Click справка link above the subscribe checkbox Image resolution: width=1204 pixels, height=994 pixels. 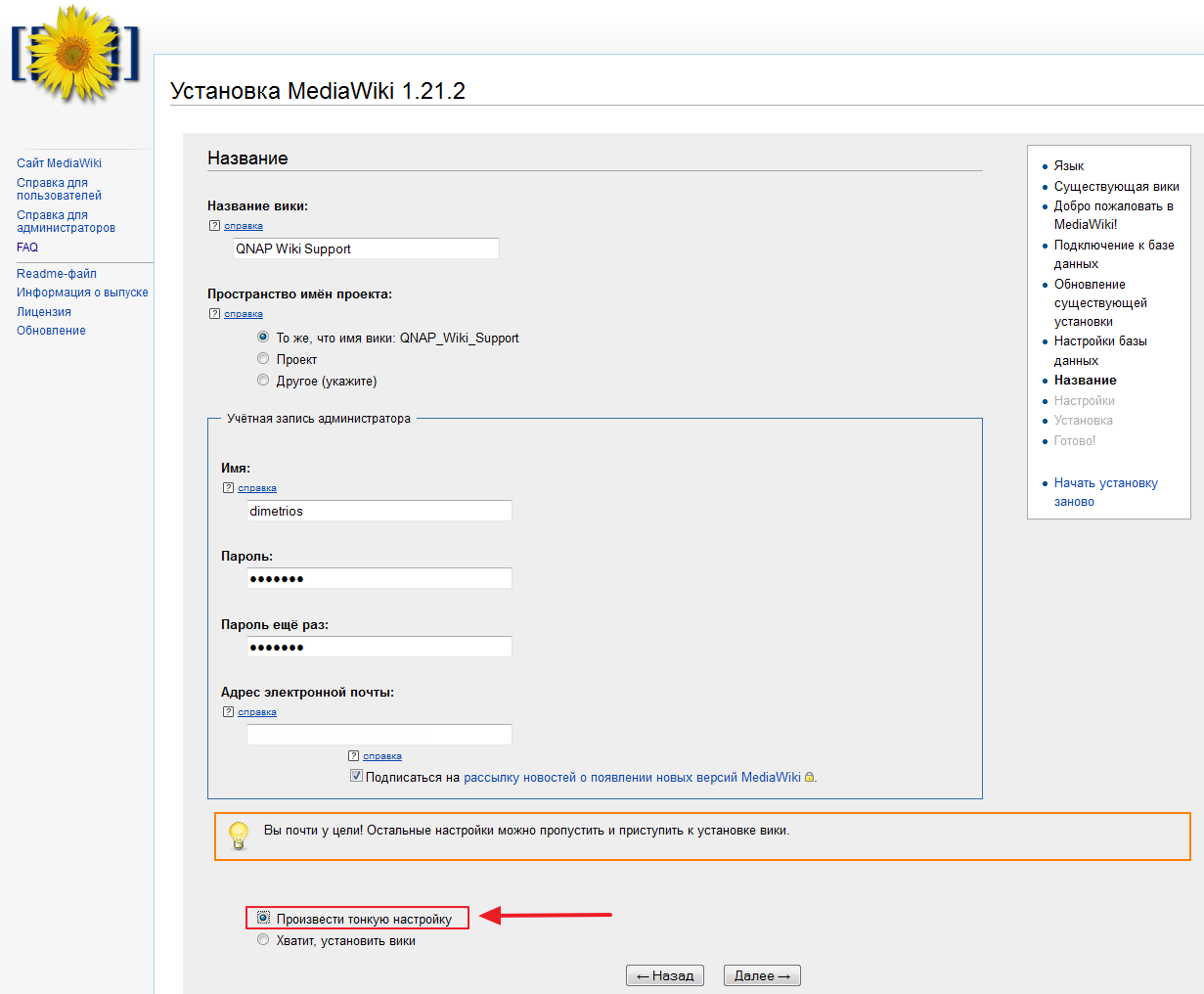click(x=382, y=756)
